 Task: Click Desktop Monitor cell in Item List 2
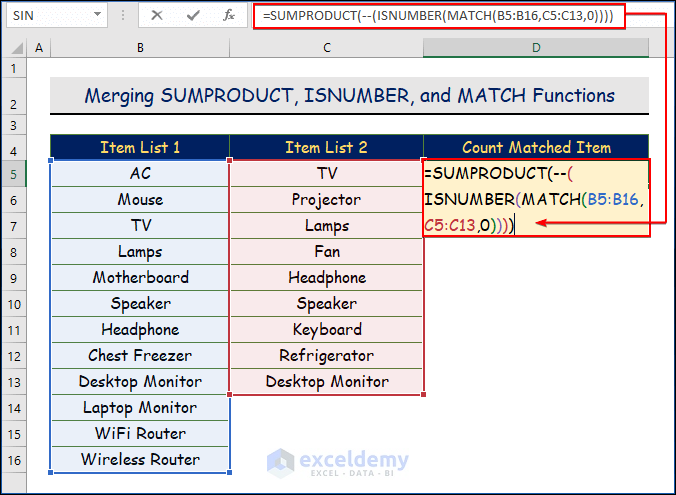pyautogui.click(x=326, y=382)
